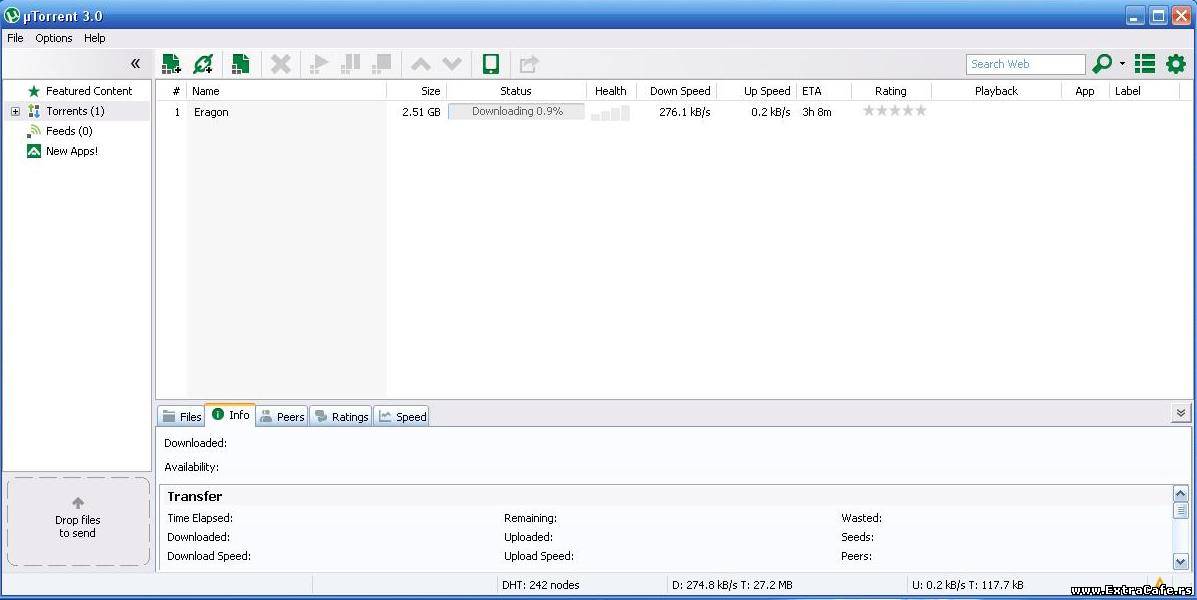1197x600 pixels.
Task: Click the fifth rating star for Eragon
Action: click(x=921, y=111)
